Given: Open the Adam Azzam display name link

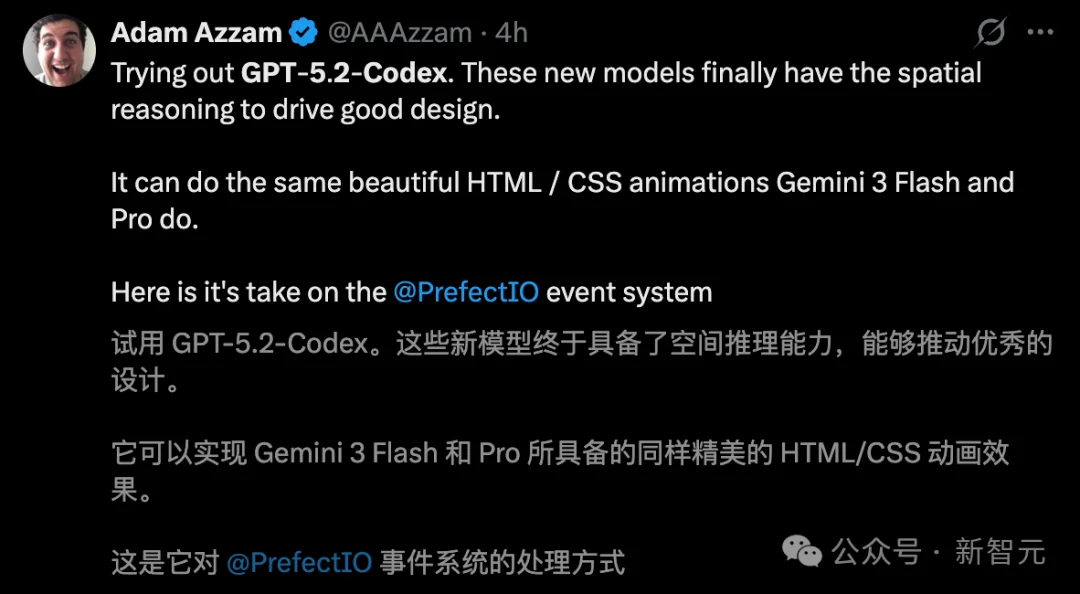Looking at the screenshot, I should (196, 32).
